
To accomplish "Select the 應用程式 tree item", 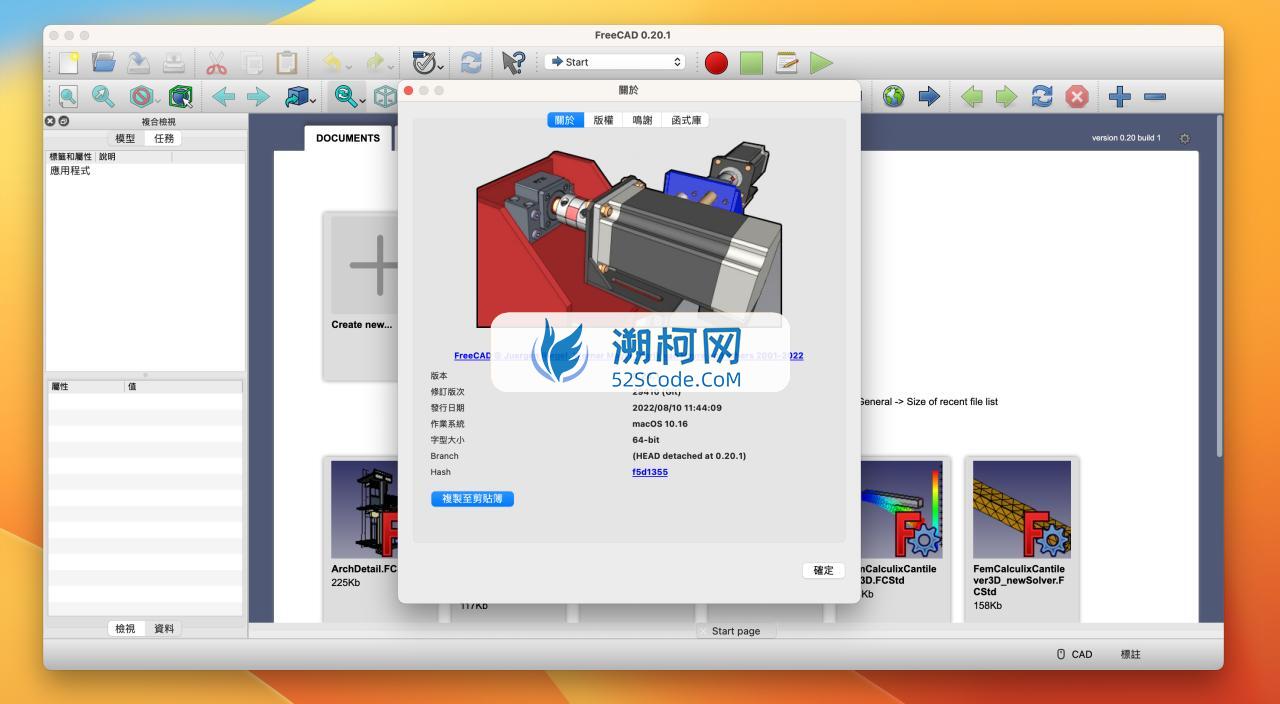I will [x=70, y=171].
